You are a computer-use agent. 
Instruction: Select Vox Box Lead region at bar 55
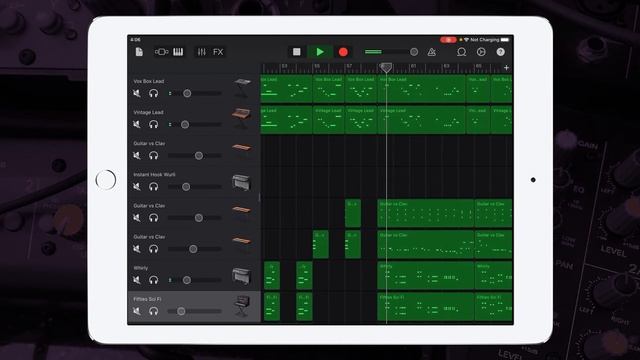click(329, 89)
